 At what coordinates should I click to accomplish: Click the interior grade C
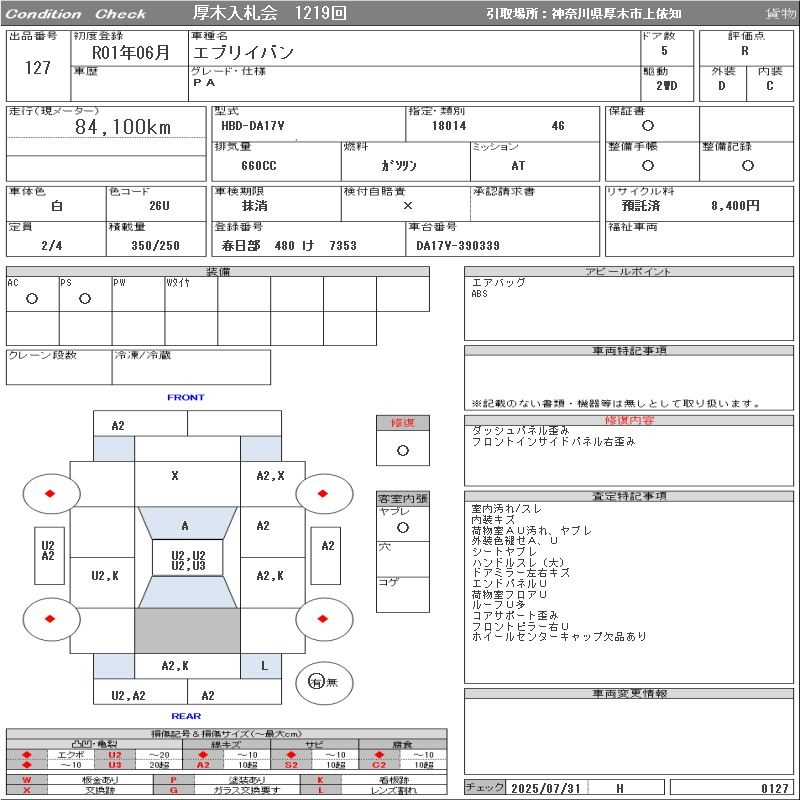[x=769, y=86]
